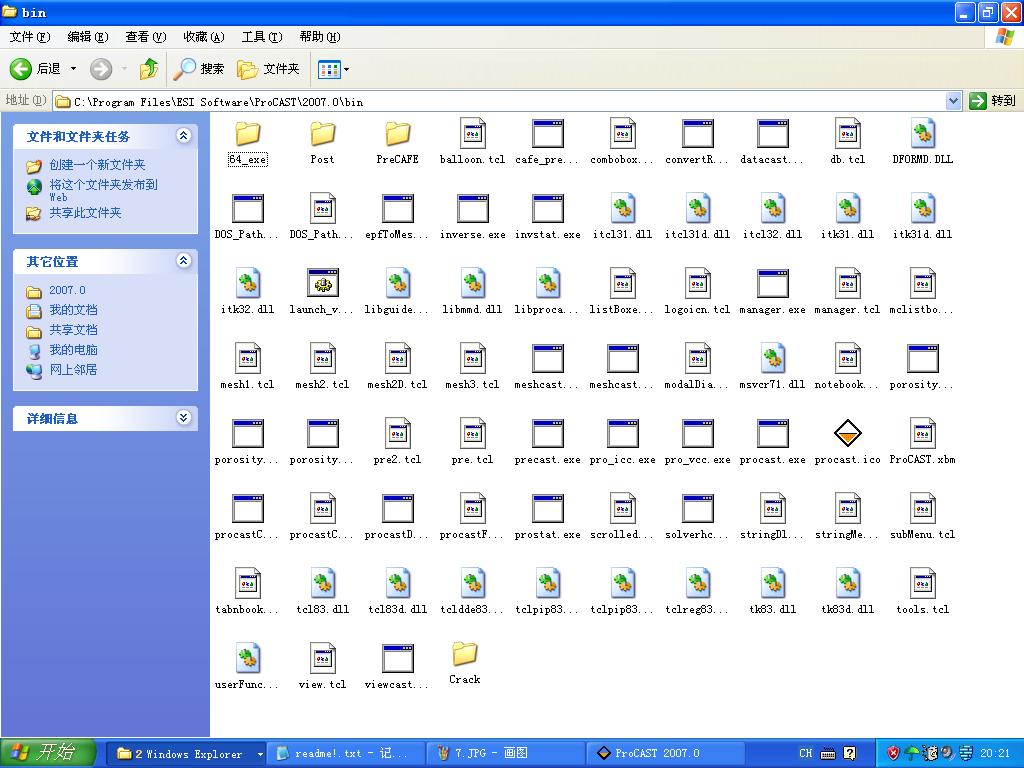Select the pro_vcc.exe file
The width and height of the screenshot is (1024, 768).
(697, 442)
